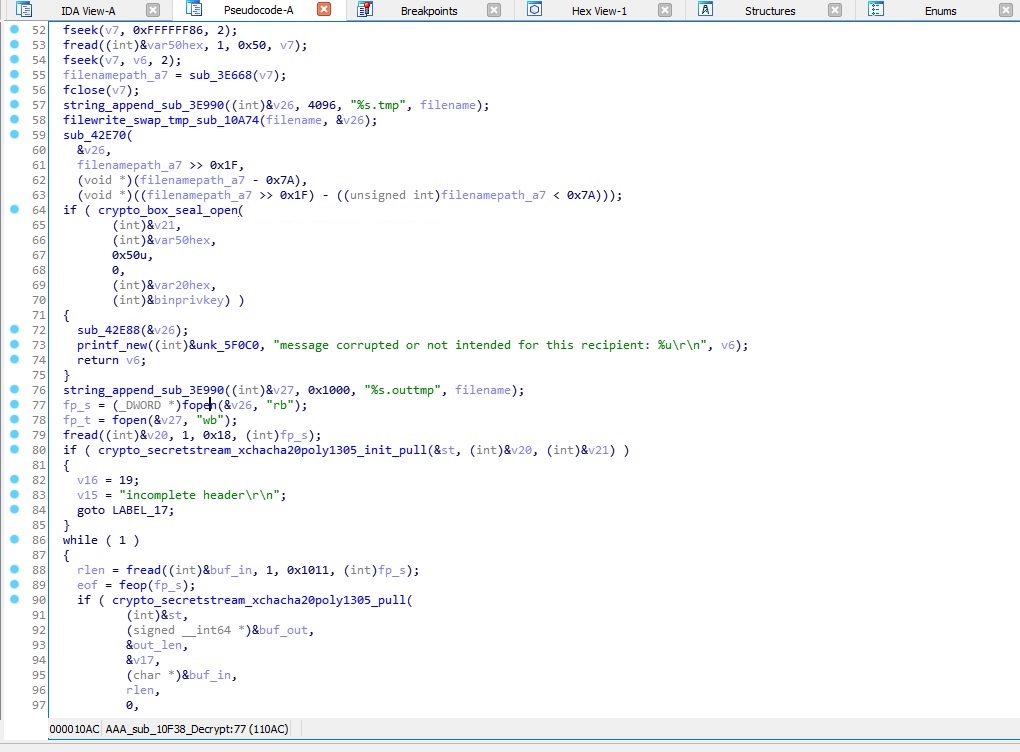Screen dimensions: 1020x752
Task: Click the Breakpoints tab icon
Action: click(366, 10)
